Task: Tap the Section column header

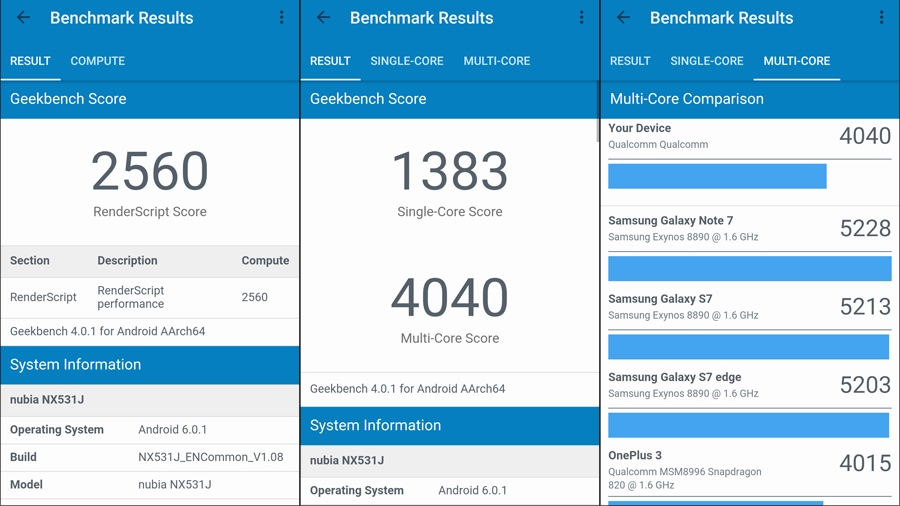Action: coord(30,260)
